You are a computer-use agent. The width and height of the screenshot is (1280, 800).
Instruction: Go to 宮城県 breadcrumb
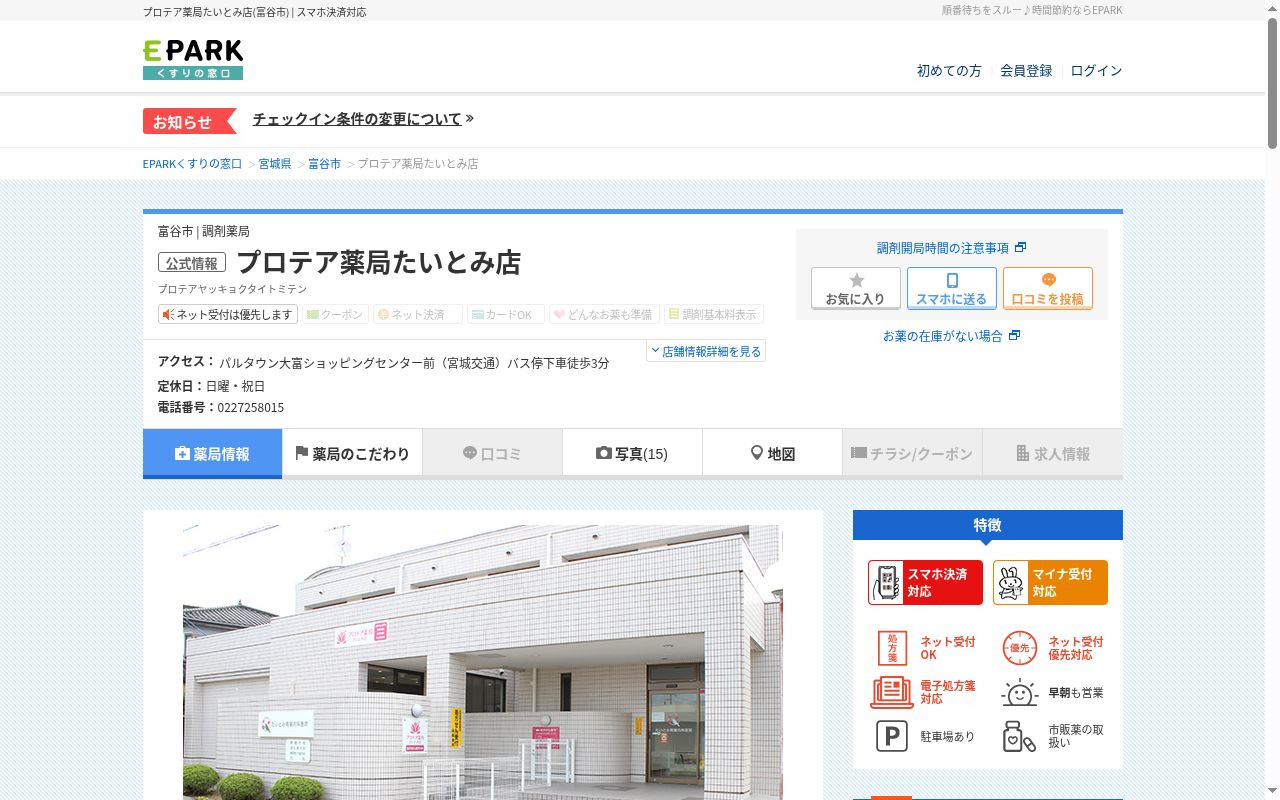(x=275, y=163)
